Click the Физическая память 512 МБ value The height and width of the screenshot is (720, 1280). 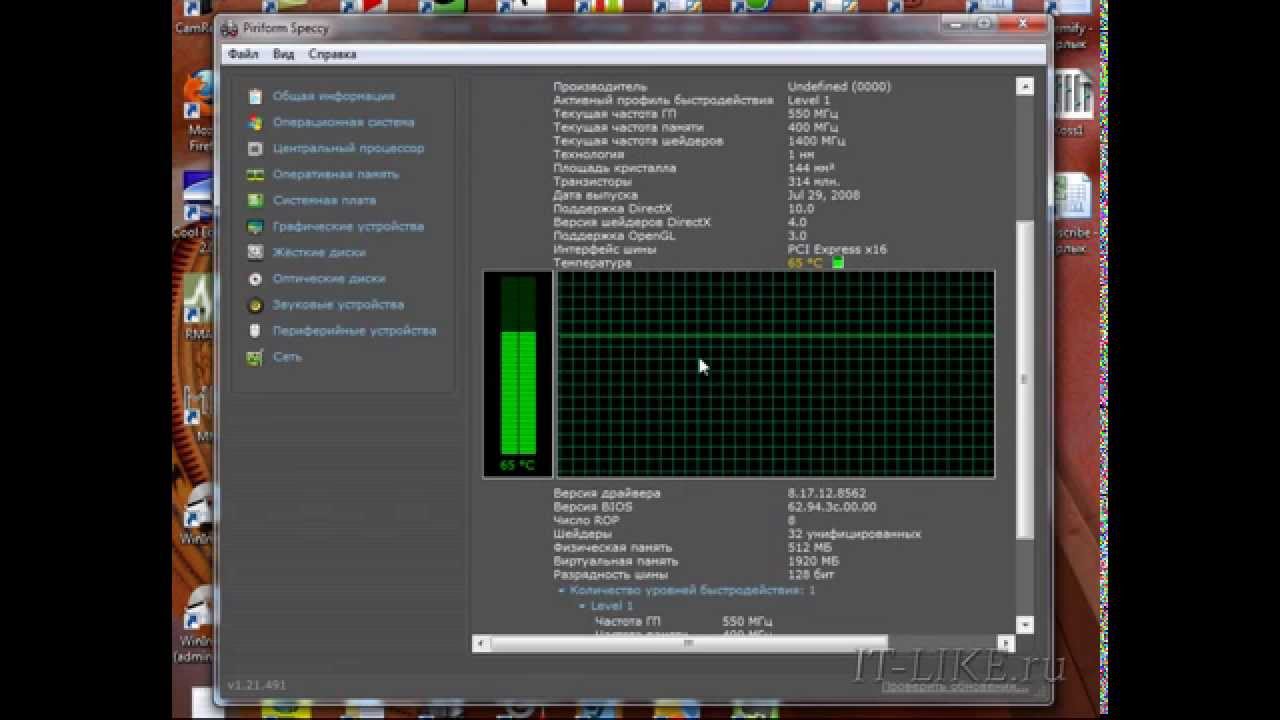809,548
